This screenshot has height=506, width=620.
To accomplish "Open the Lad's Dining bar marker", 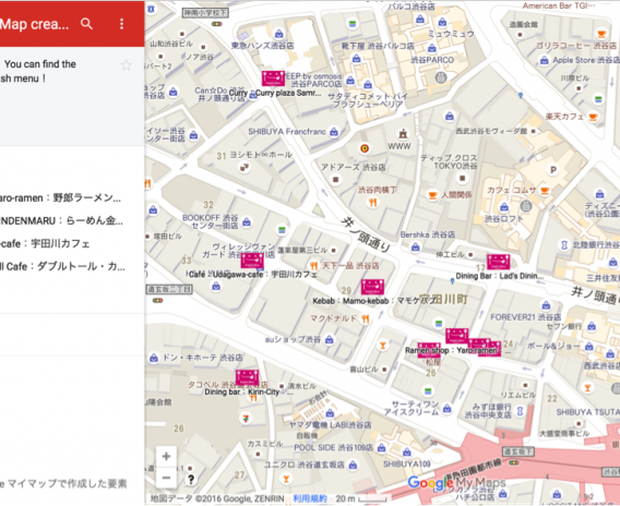I will (497, 262).
